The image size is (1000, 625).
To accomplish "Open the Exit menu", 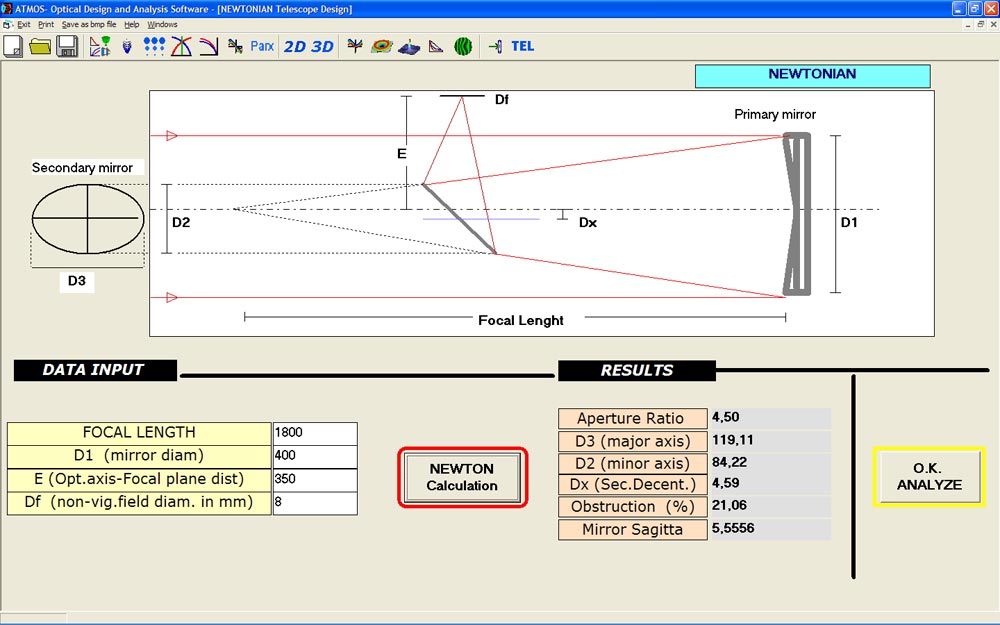I will point(24,25).
